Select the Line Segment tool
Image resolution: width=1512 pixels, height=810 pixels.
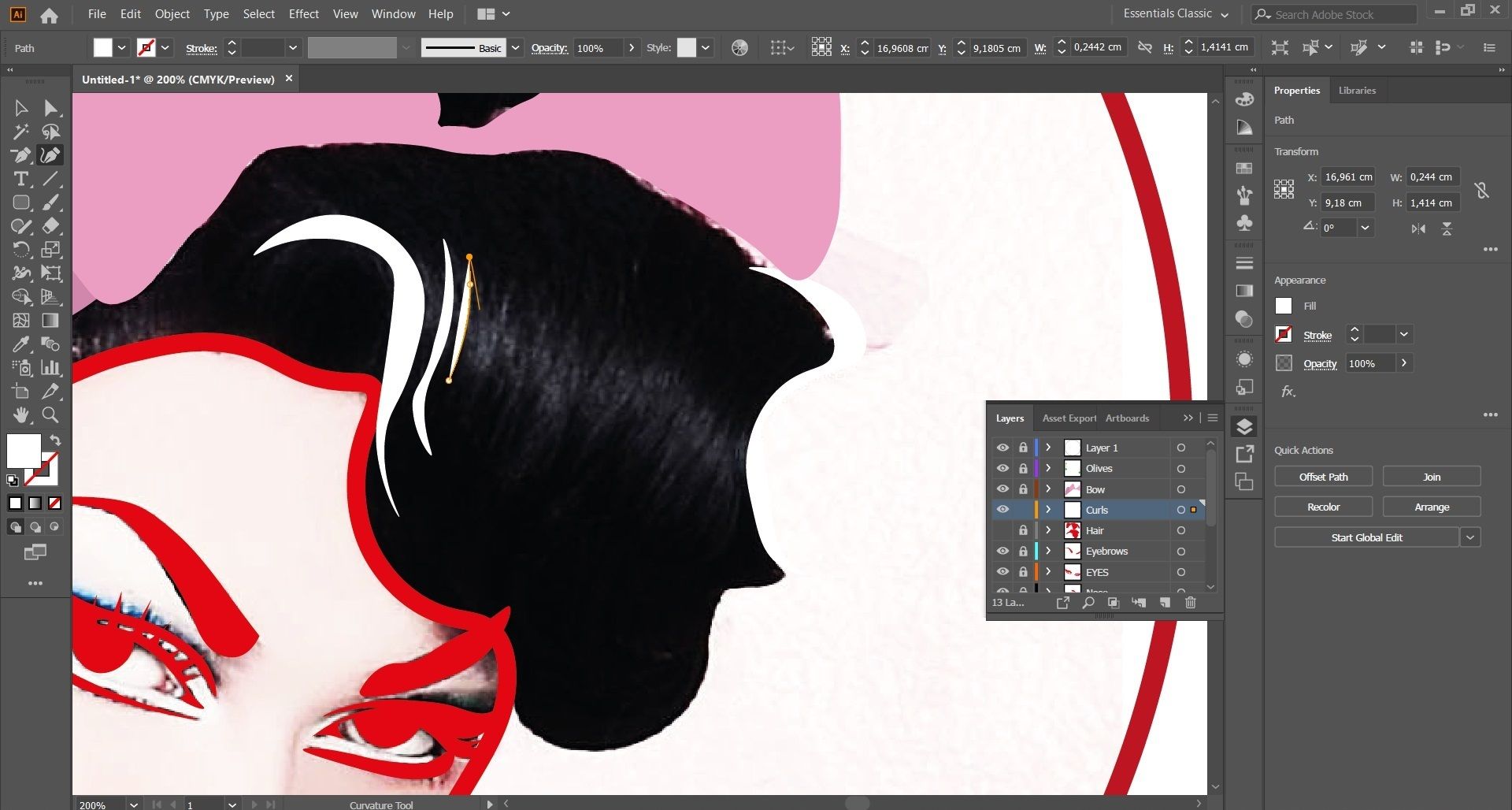[x=50, y=179]
